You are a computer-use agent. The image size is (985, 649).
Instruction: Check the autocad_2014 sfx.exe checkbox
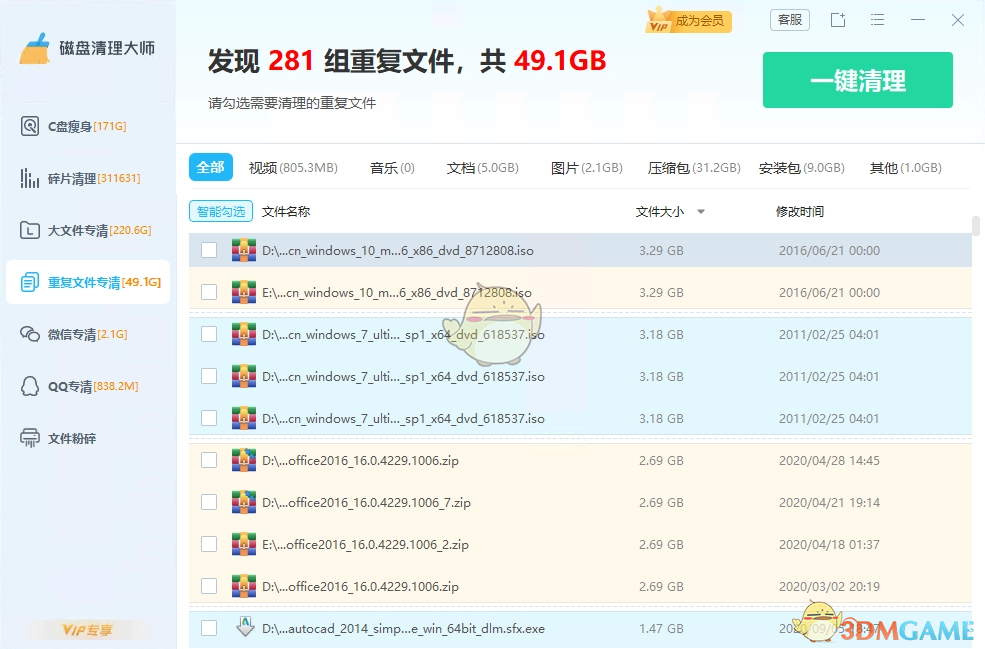209,628
